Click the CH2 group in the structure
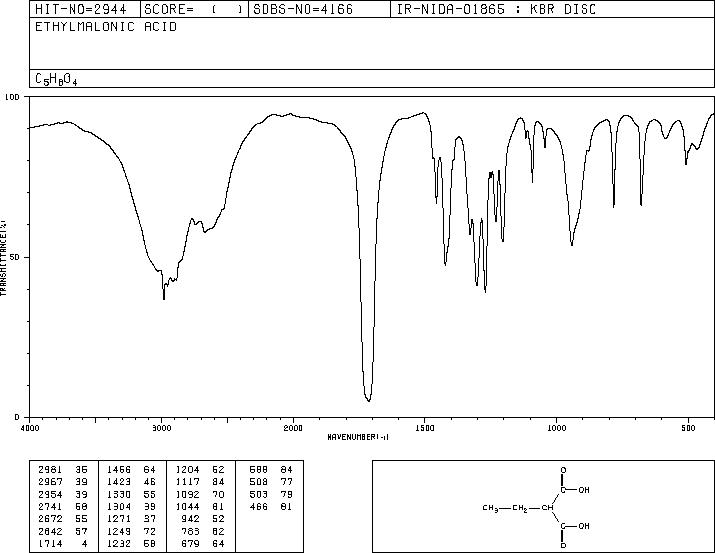715x553 pixels. (x=520, y=508)
